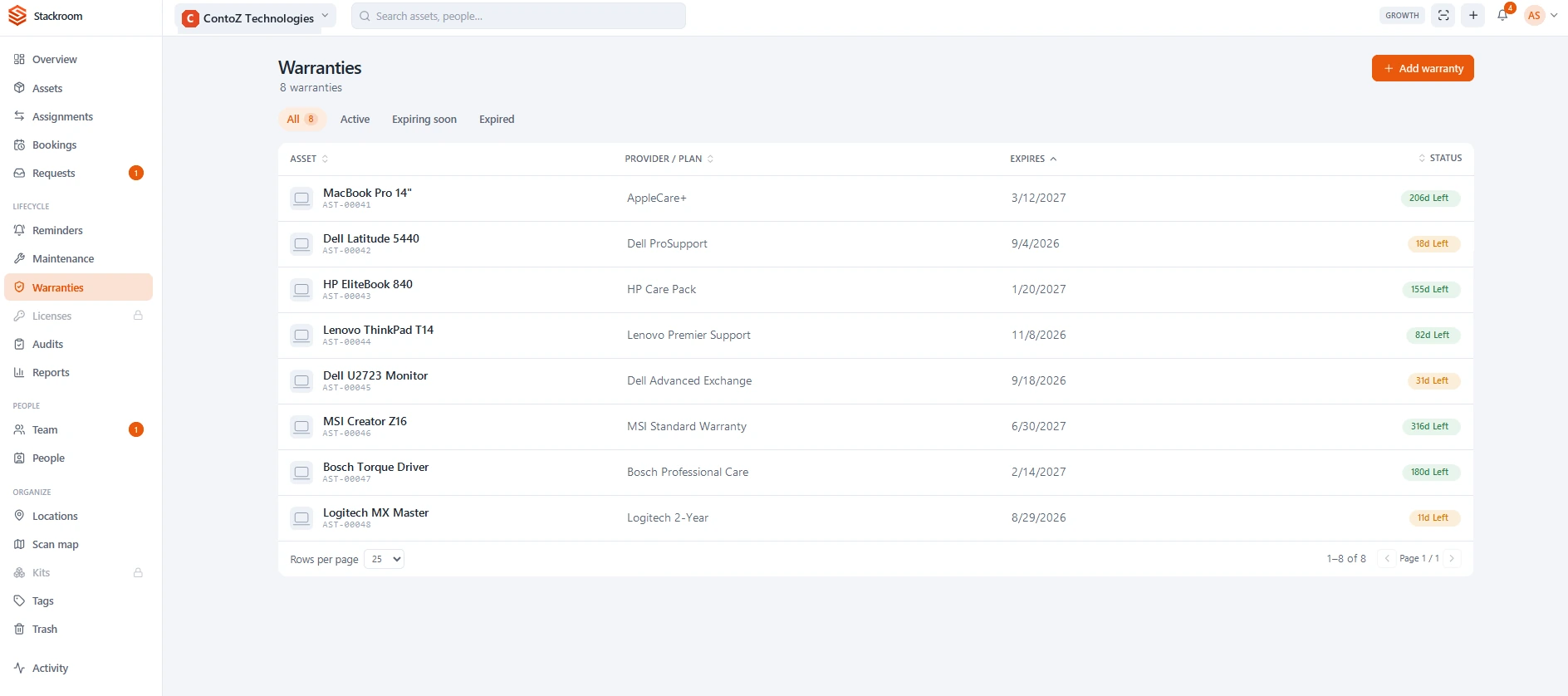
Task: Click the 11d Left status badge
Action: point(1434,518)
